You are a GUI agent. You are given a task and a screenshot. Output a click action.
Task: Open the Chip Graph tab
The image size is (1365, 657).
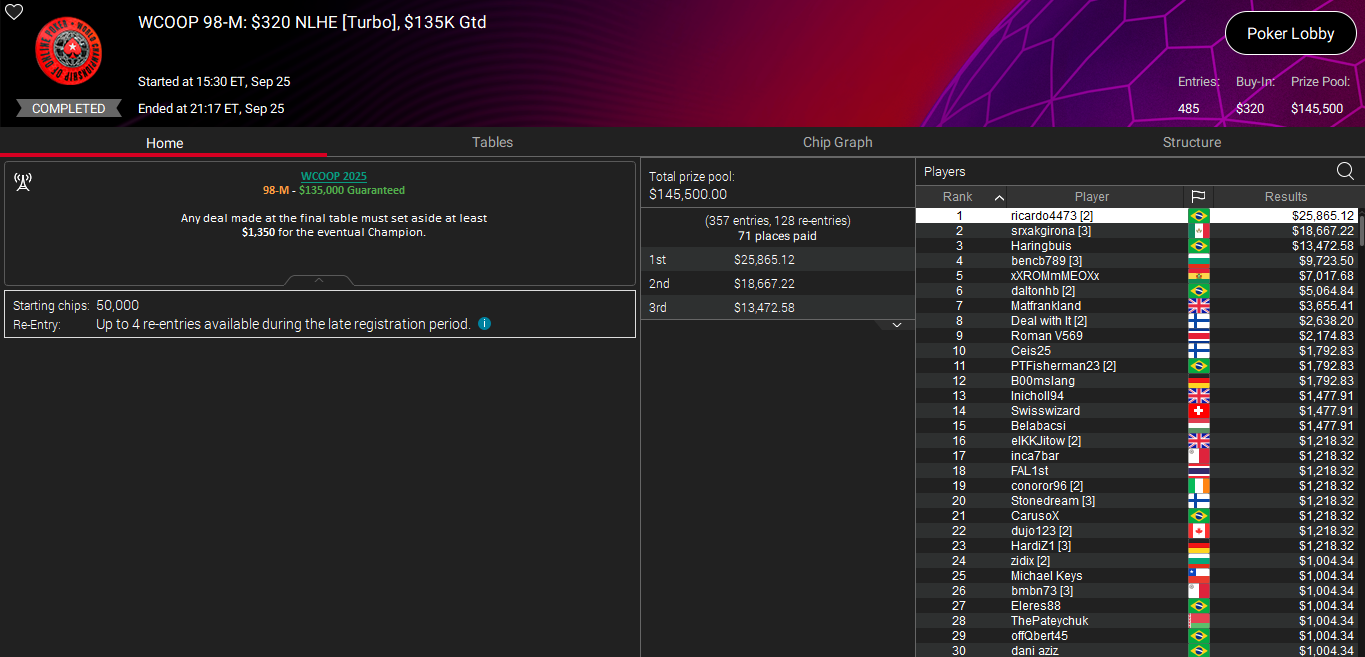pyautogui.click(x=837, y=142)
